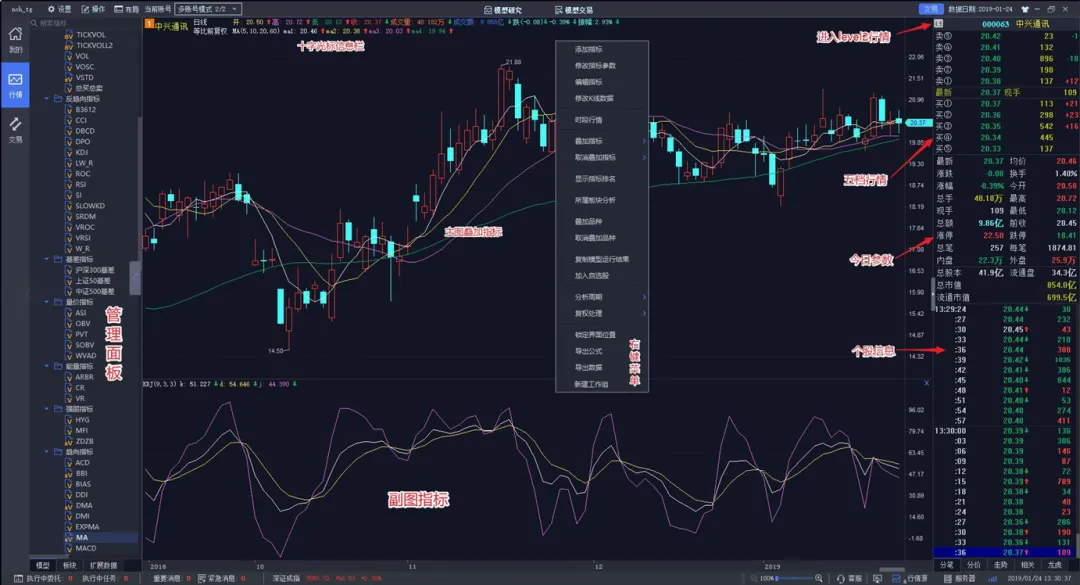Click the search magnifier in indicator panel
This screenshot has height=585, width=1080.
[34, 23]
